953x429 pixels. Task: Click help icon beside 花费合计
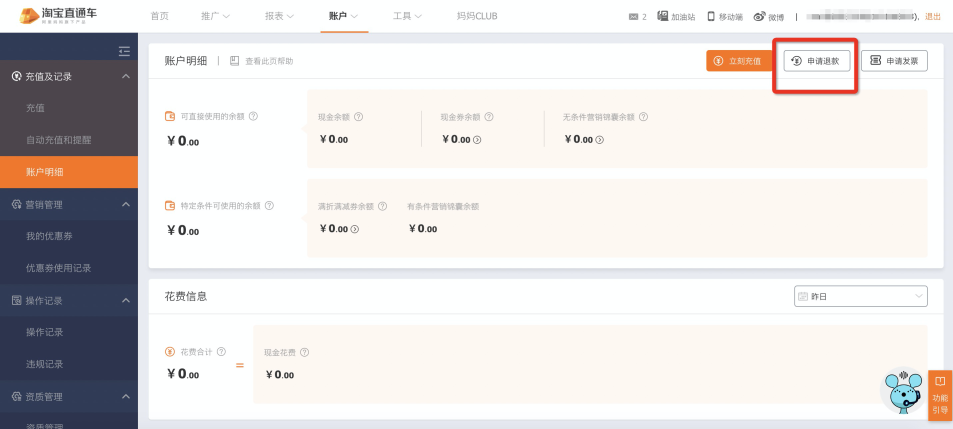[x=221, y=351]
